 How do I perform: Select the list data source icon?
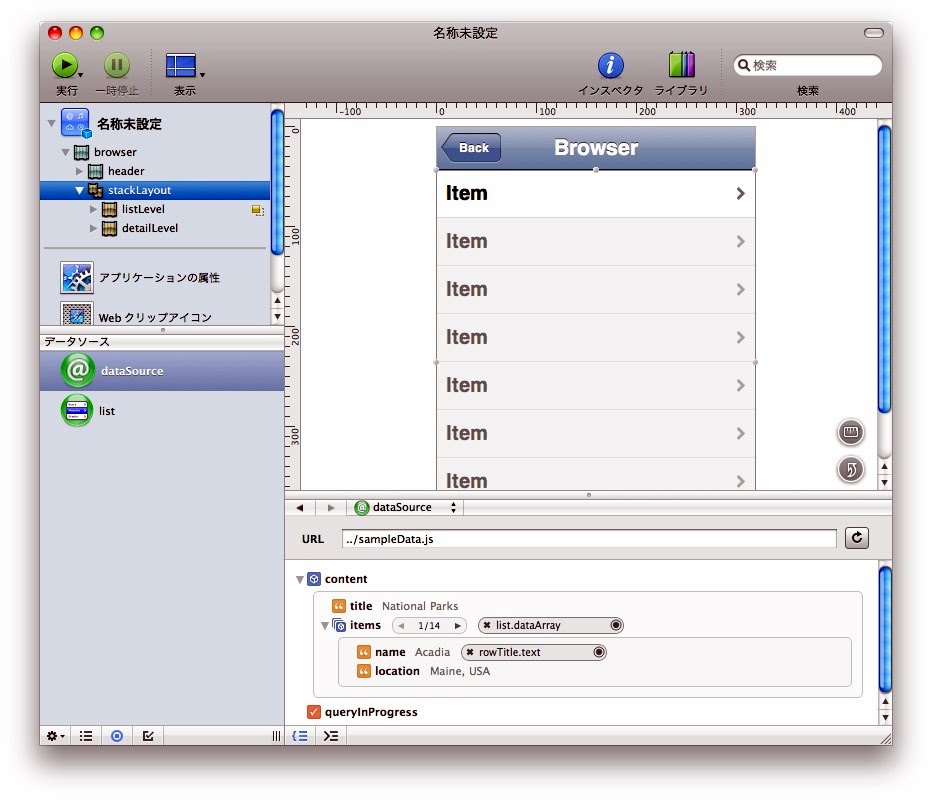click(x=77, y=411)
